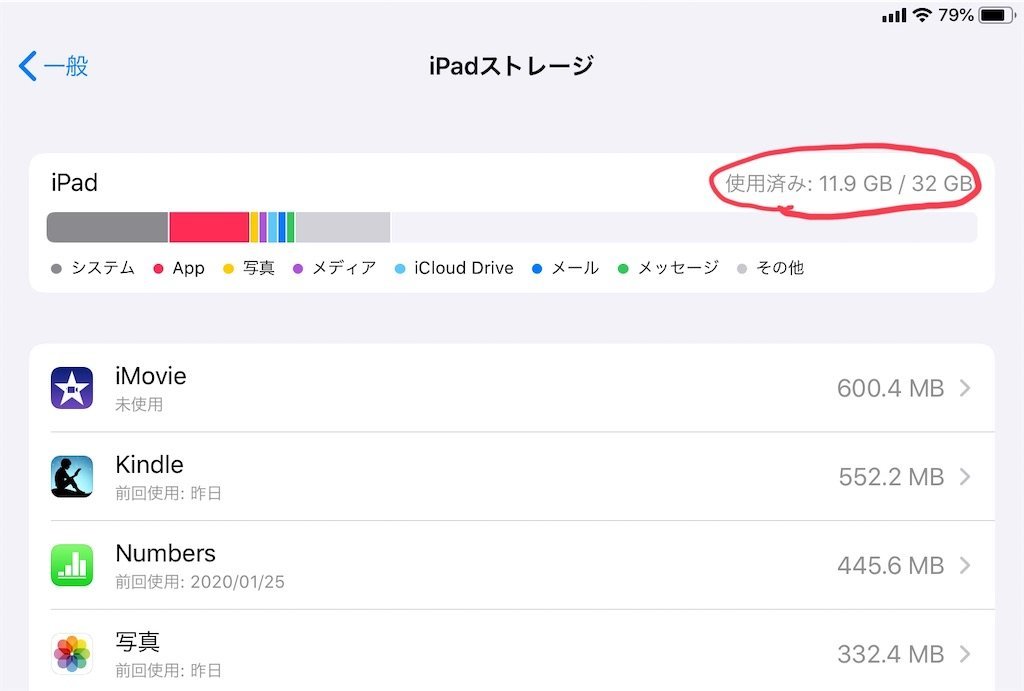The height and width of the screenshot is (691, 1024).
Task: Tap the battery icon in status bar
Action: [996, 15]
